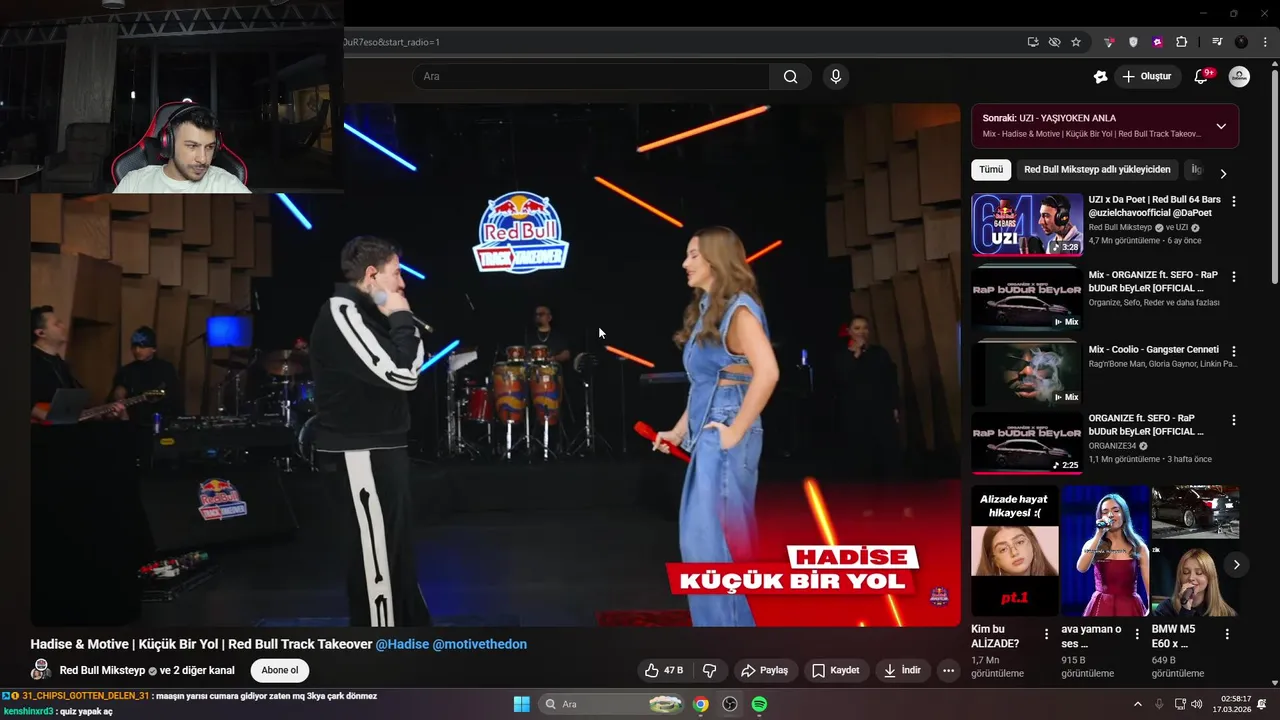
Task: Like the video with thumbs up
Action: [x=666, y=670]
